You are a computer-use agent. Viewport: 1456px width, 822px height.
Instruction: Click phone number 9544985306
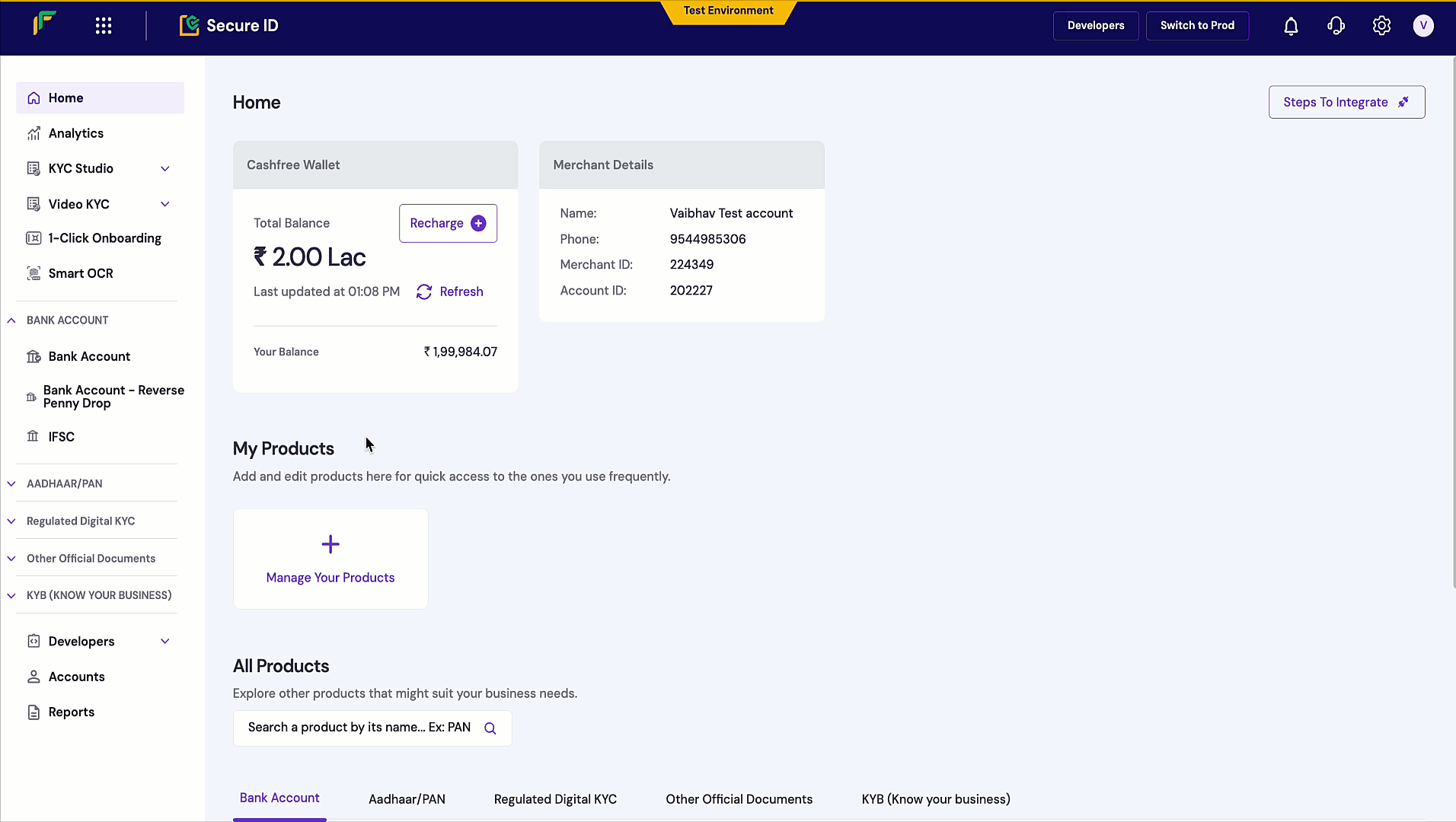pyautogui.click(x=707, y=239)
